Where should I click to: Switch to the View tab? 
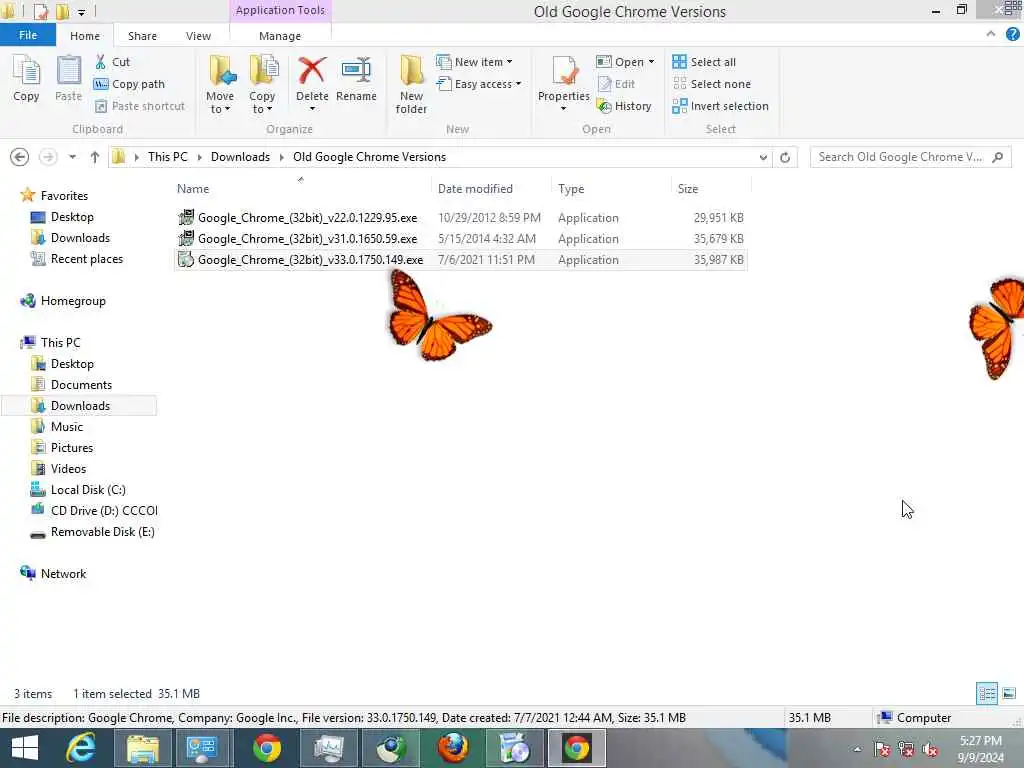coord(198,36)
